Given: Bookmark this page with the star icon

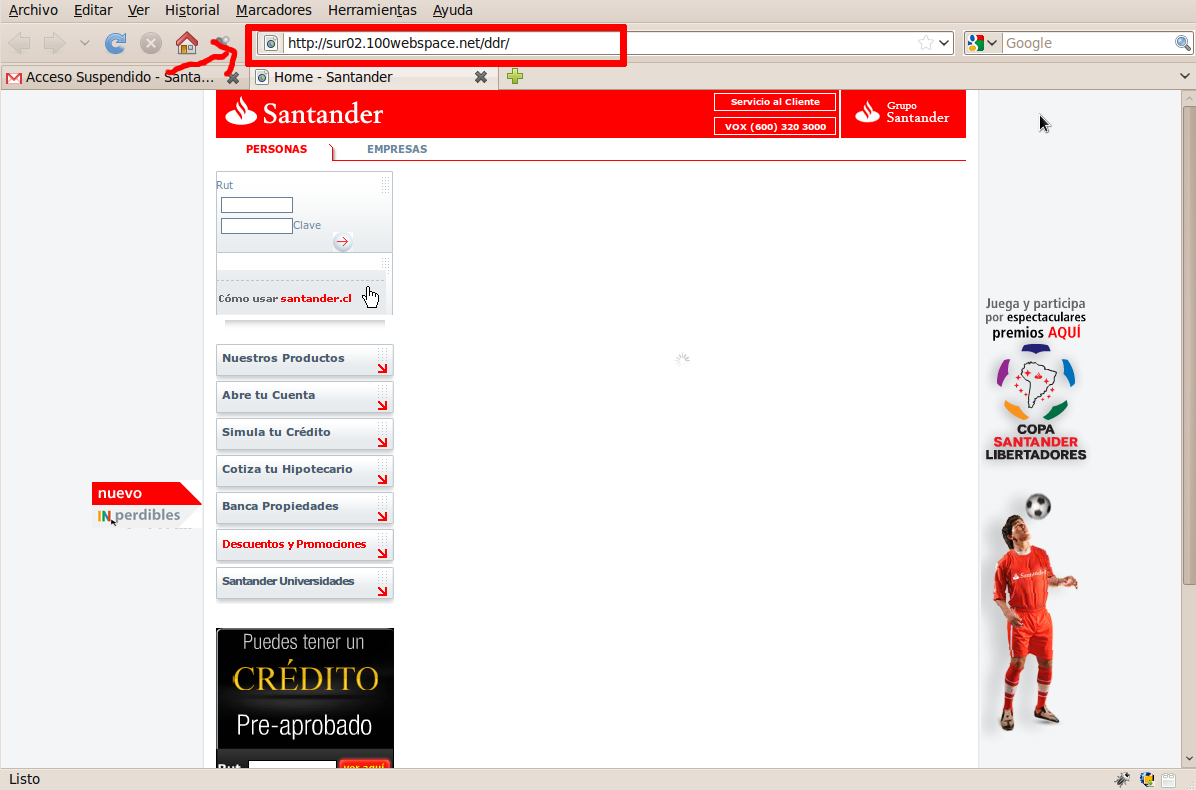Looking at the screenshot, I should point(925,43).
